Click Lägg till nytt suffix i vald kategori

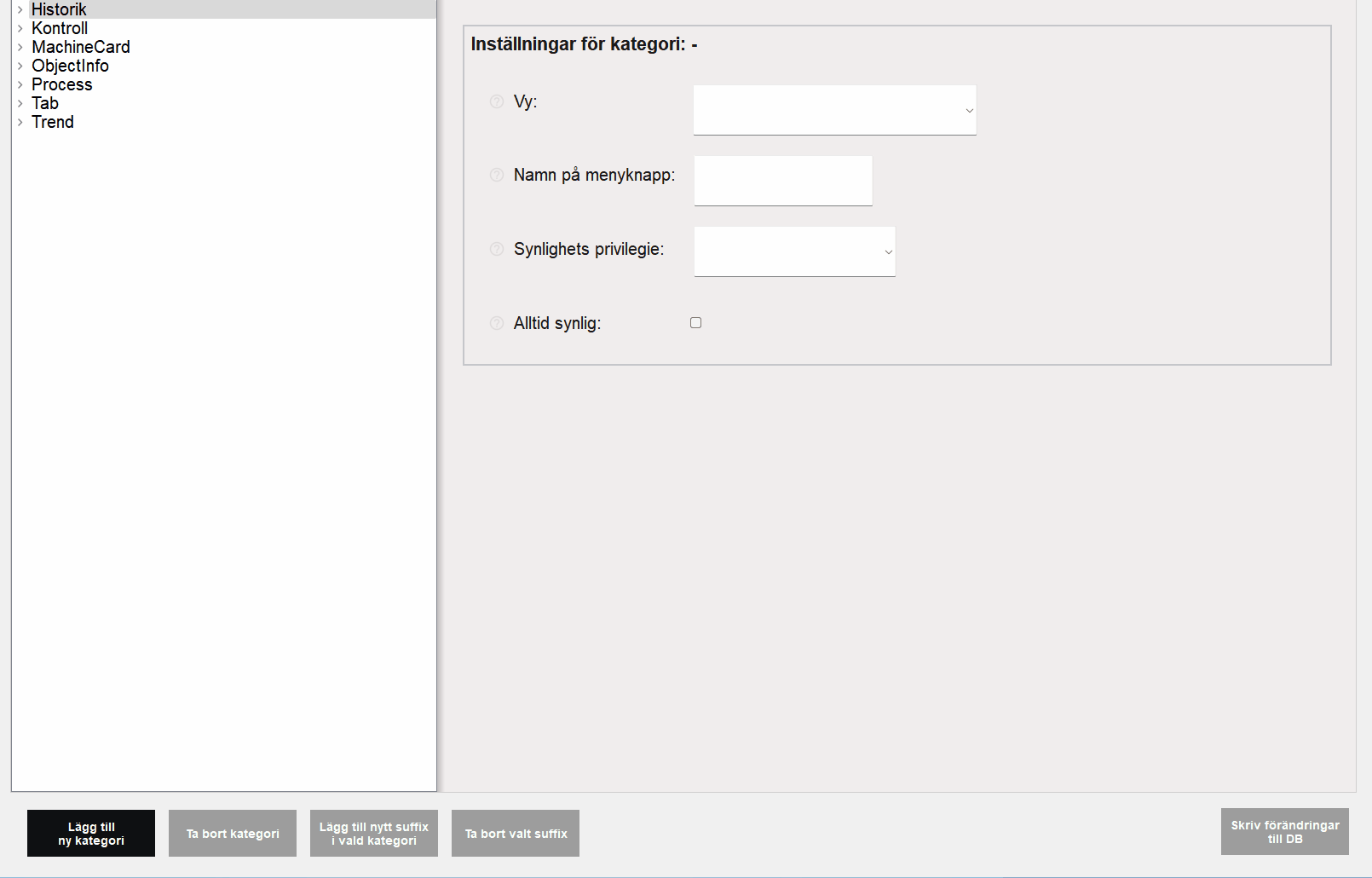(x=373, y=833)
